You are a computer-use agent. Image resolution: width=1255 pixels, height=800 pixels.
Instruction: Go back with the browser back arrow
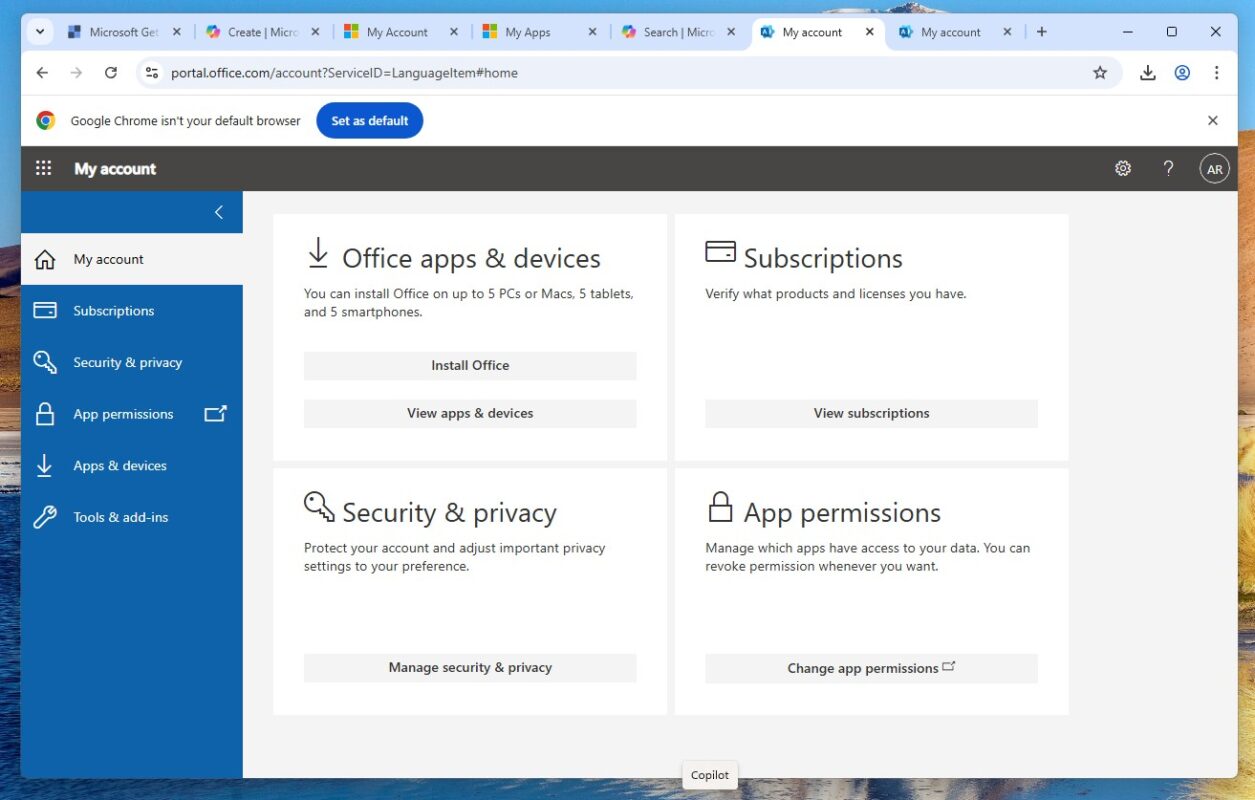[42, 73]
